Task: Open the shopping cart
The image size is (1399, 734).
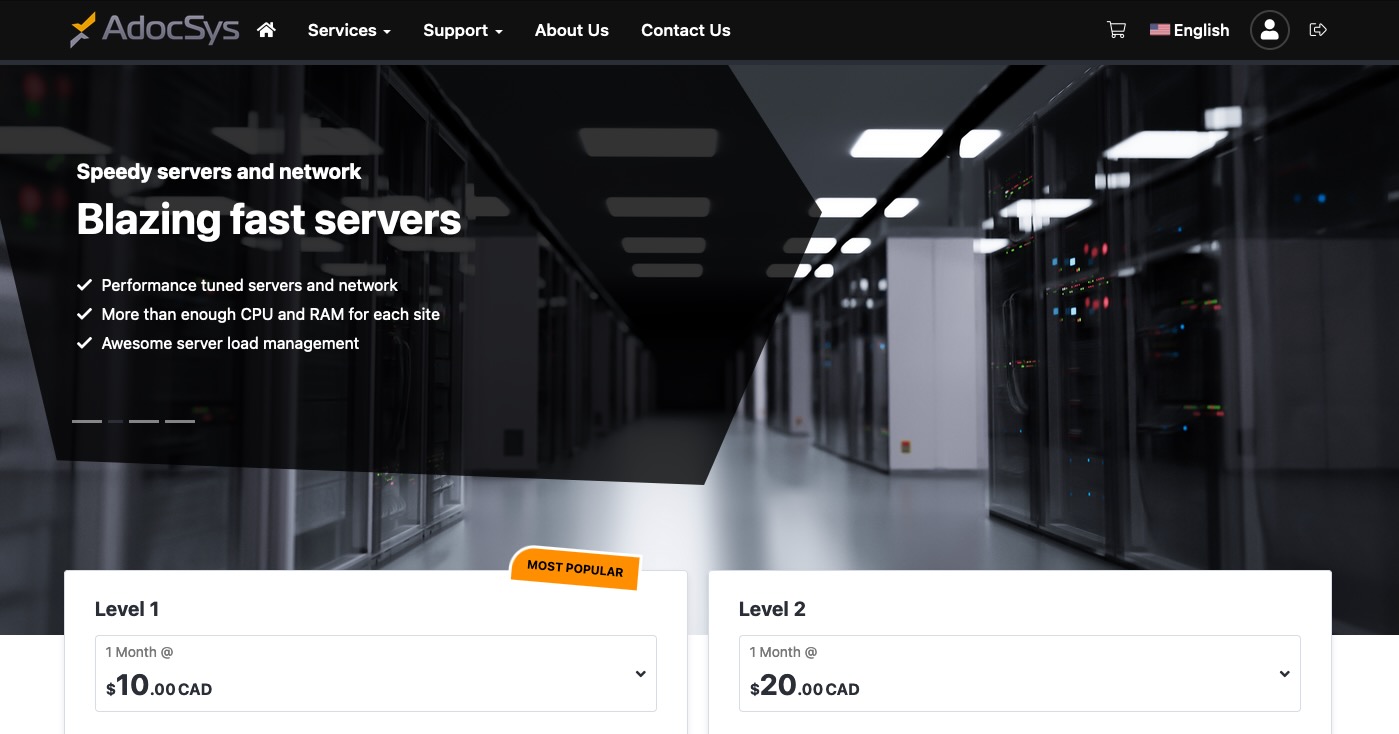Action: (1116, 30)
